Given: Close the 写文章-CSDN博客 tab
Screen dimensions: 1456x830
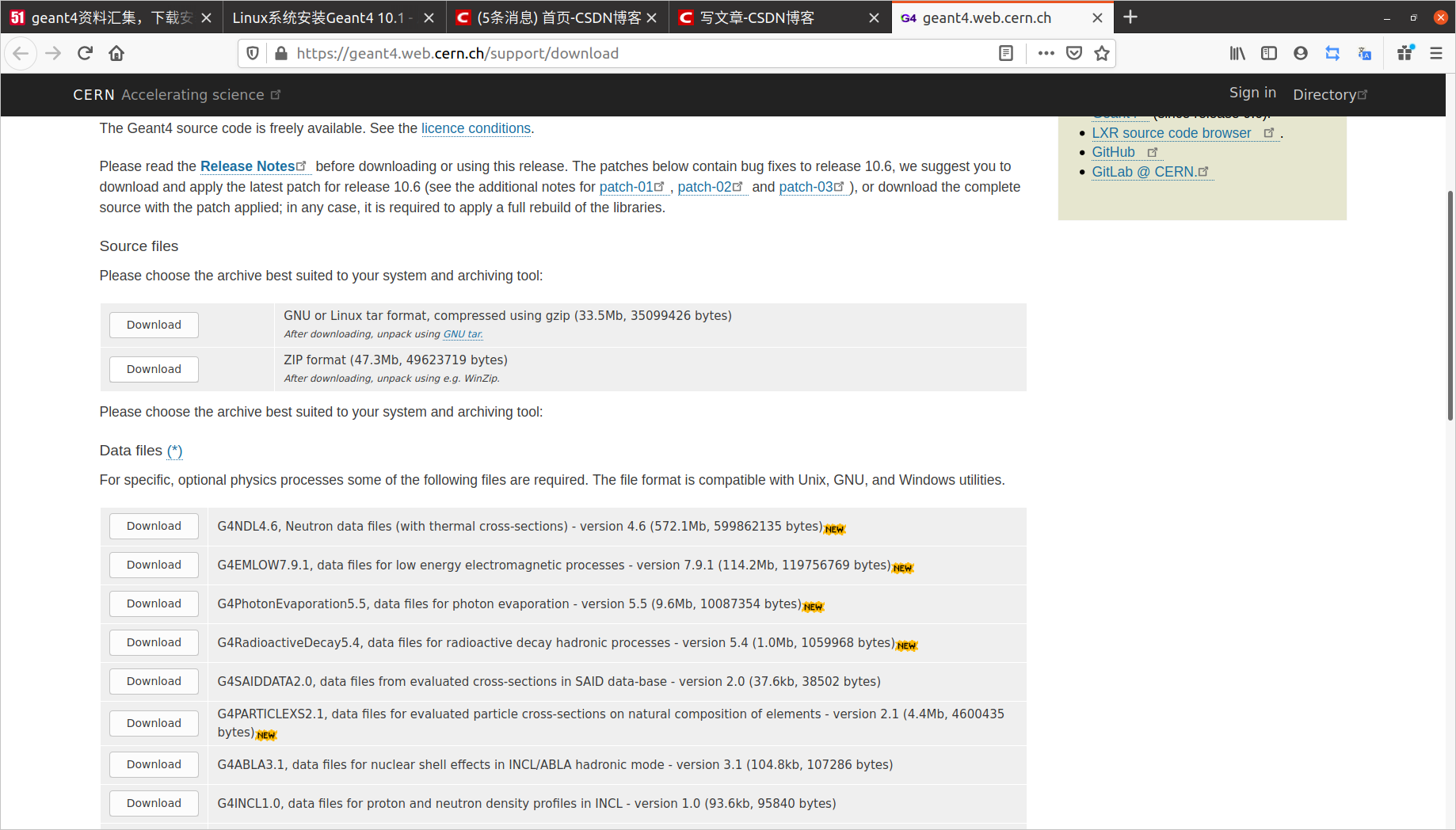Looking at the screenshot, I should pos(874,17).
